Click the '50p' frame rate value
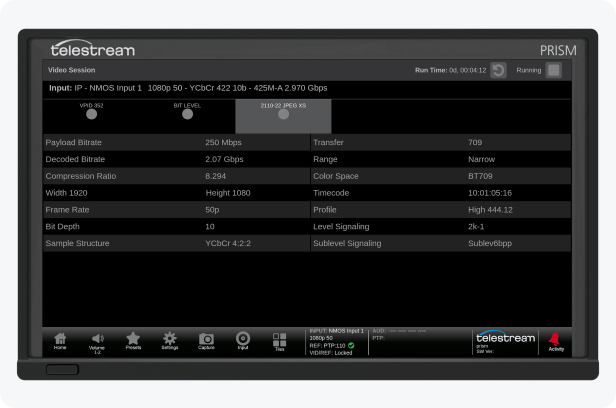This screenshot has width=616, height=408. [x=212, y=210]
